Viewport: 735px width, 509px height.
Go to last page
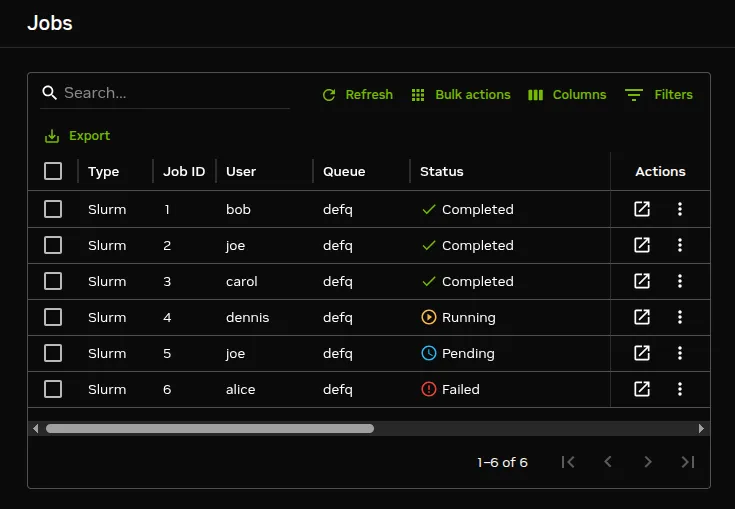(688, 462)
